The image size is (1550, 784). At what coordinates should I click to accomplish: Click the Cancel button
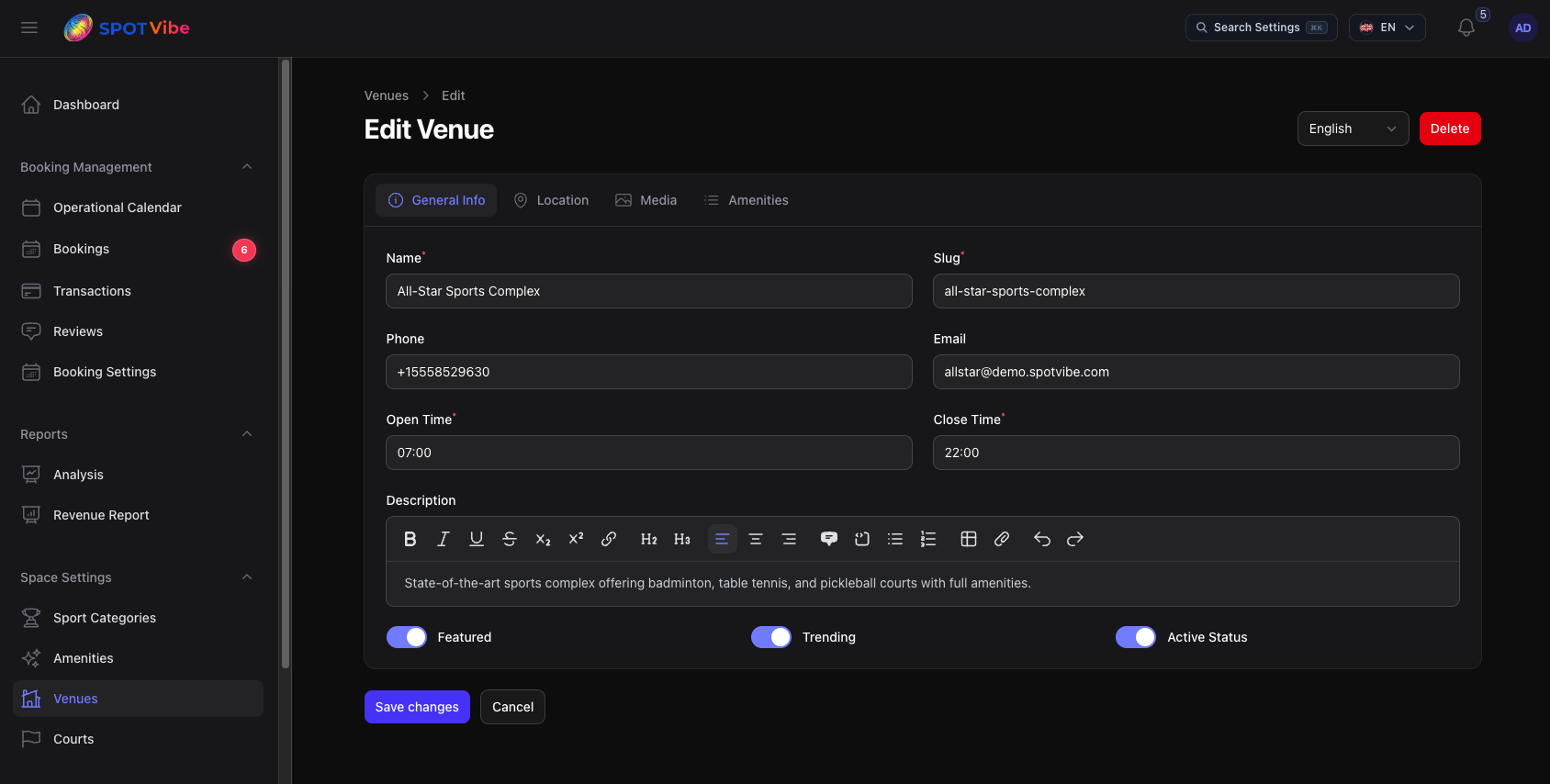(512, 707)
